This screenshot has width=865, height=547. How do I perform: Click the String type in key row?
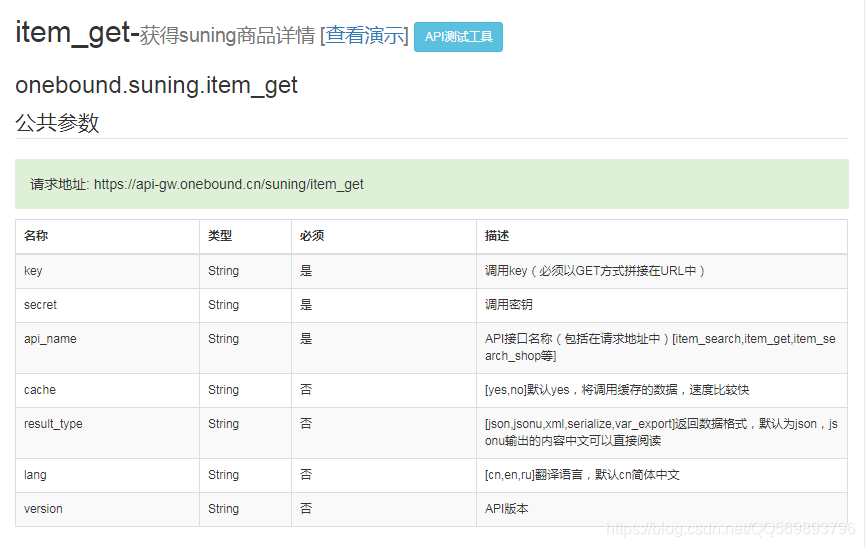point(223,271)
